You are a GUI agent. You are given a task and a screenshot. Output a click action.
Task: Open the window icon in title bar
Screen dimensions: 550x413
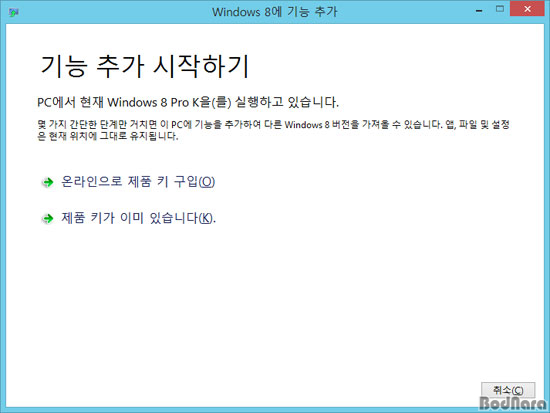click(x=14, y=13)
